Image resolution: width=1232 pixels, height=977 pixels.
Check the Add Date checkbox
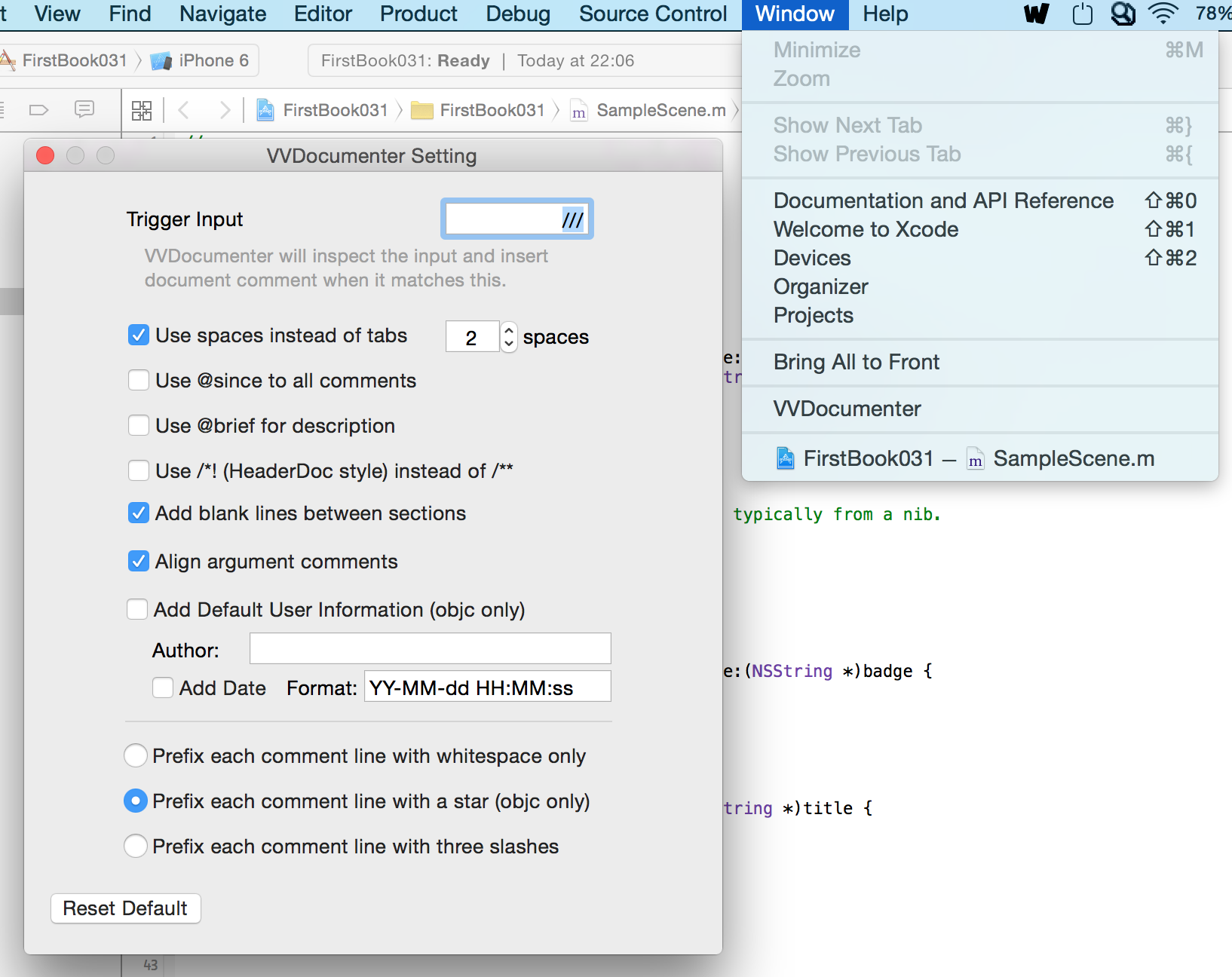point(163,688)
